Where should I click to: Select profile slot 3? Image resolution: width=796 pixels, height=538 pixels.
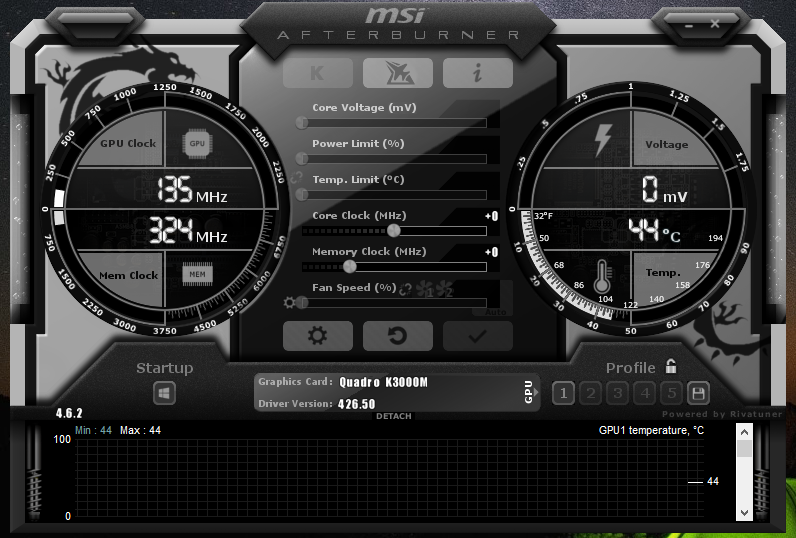point(617,393)
